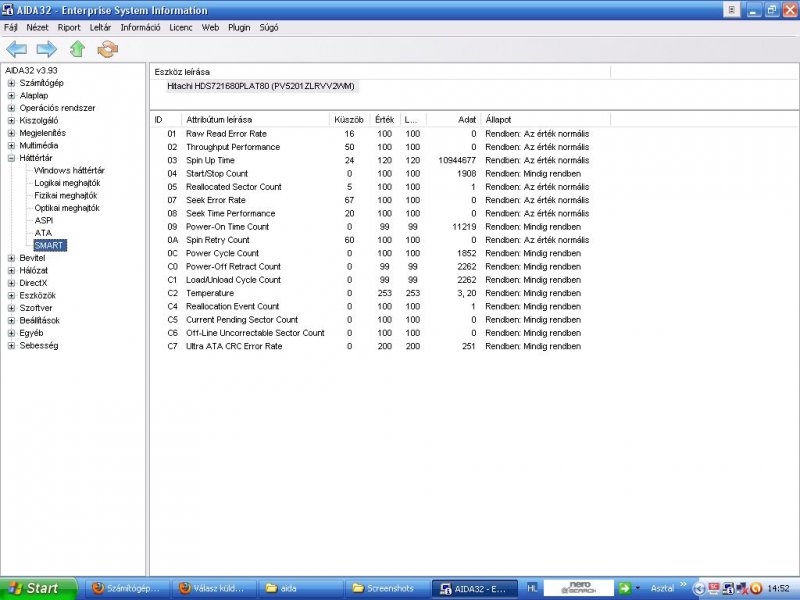The image size is (800, 600).
Task: Open the Súgó menu
Action: tap(269, 28)
